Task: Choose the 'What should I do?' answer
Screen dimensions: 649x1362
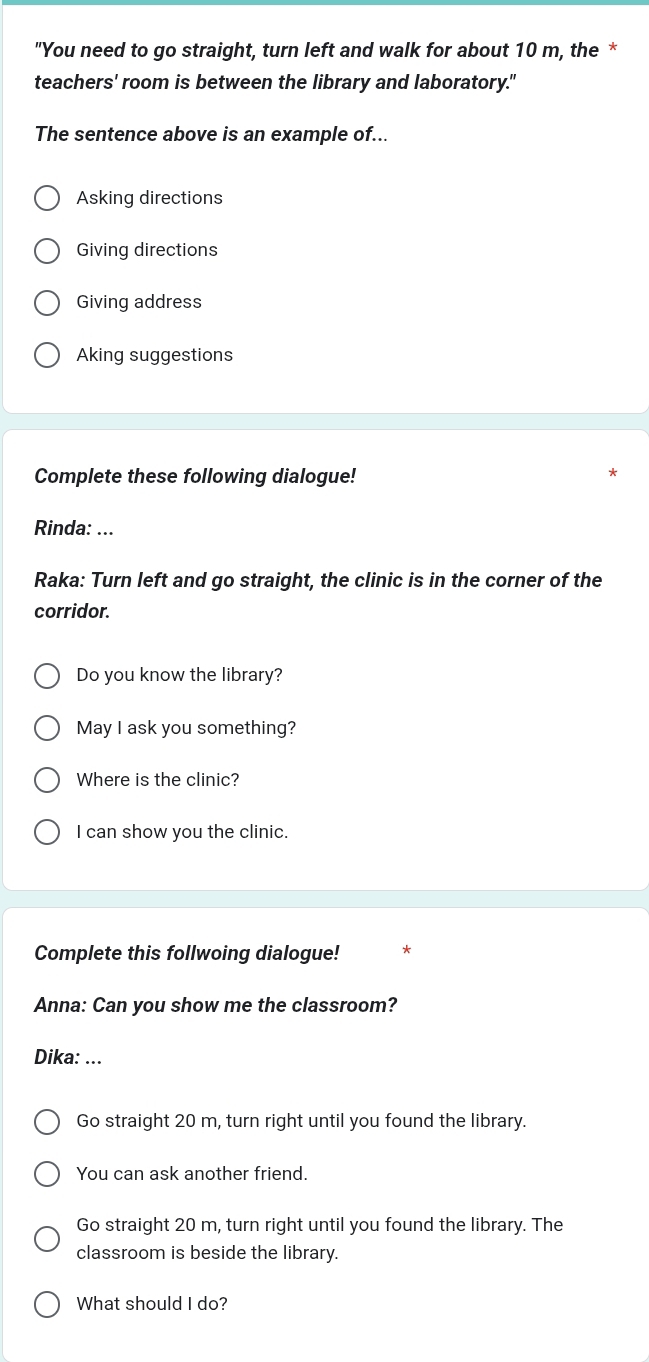Action: 47,1305
